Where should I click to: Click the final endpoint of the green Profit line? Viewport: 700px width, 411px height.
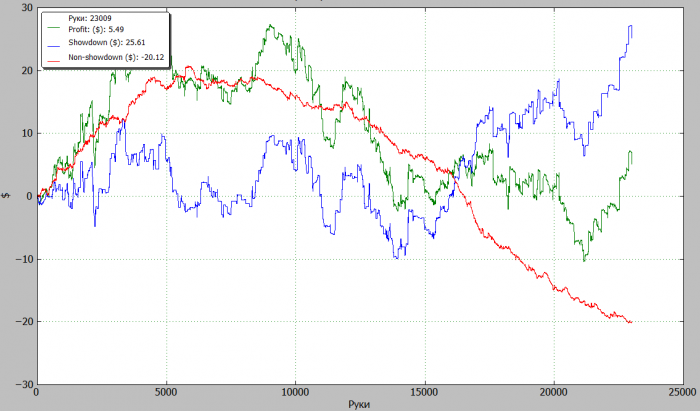pos(631,164)
